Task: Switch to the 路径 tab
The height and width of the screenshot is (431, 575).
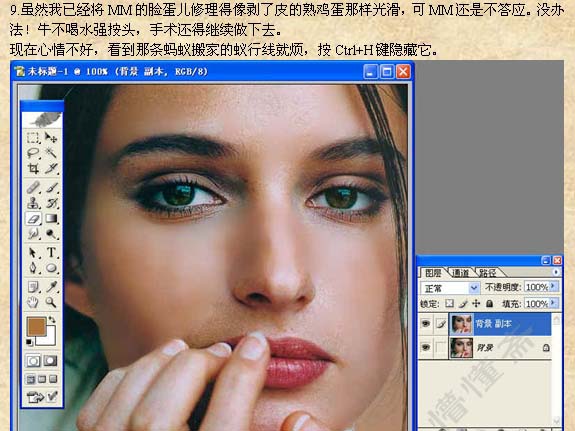Action: tap(487, 273)
